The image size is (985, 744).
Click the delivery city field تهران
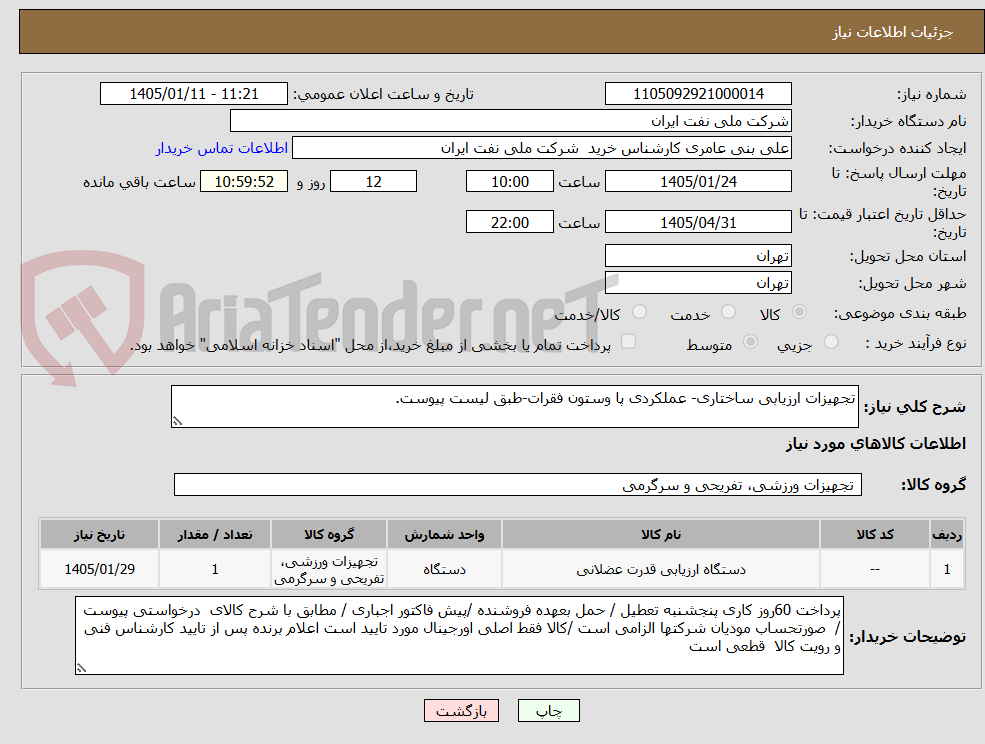[698, 283]
